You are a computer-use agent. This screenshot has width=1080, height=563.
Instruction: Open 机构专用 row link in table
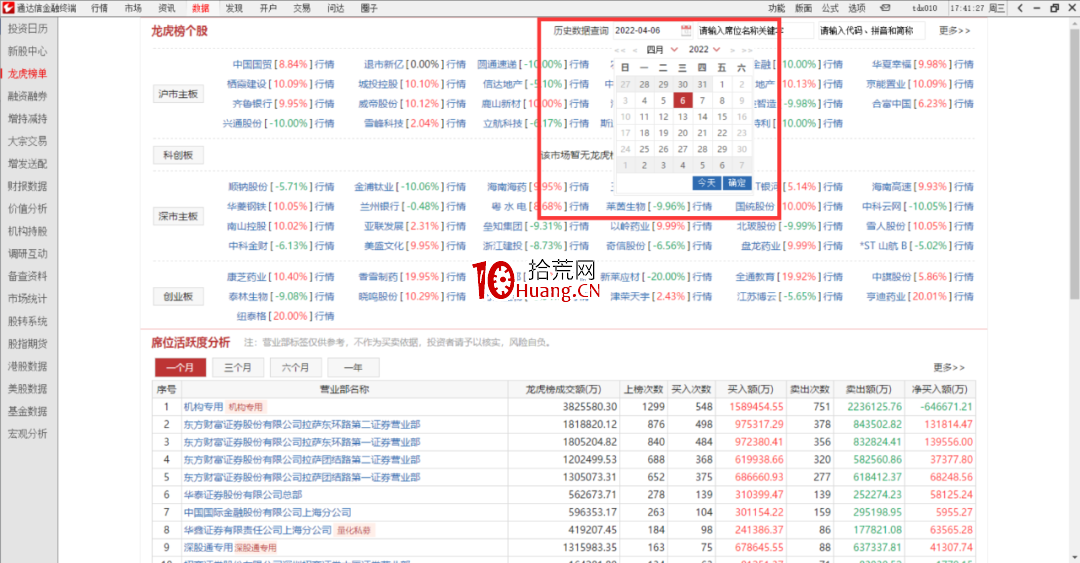(x=203, y=407)
